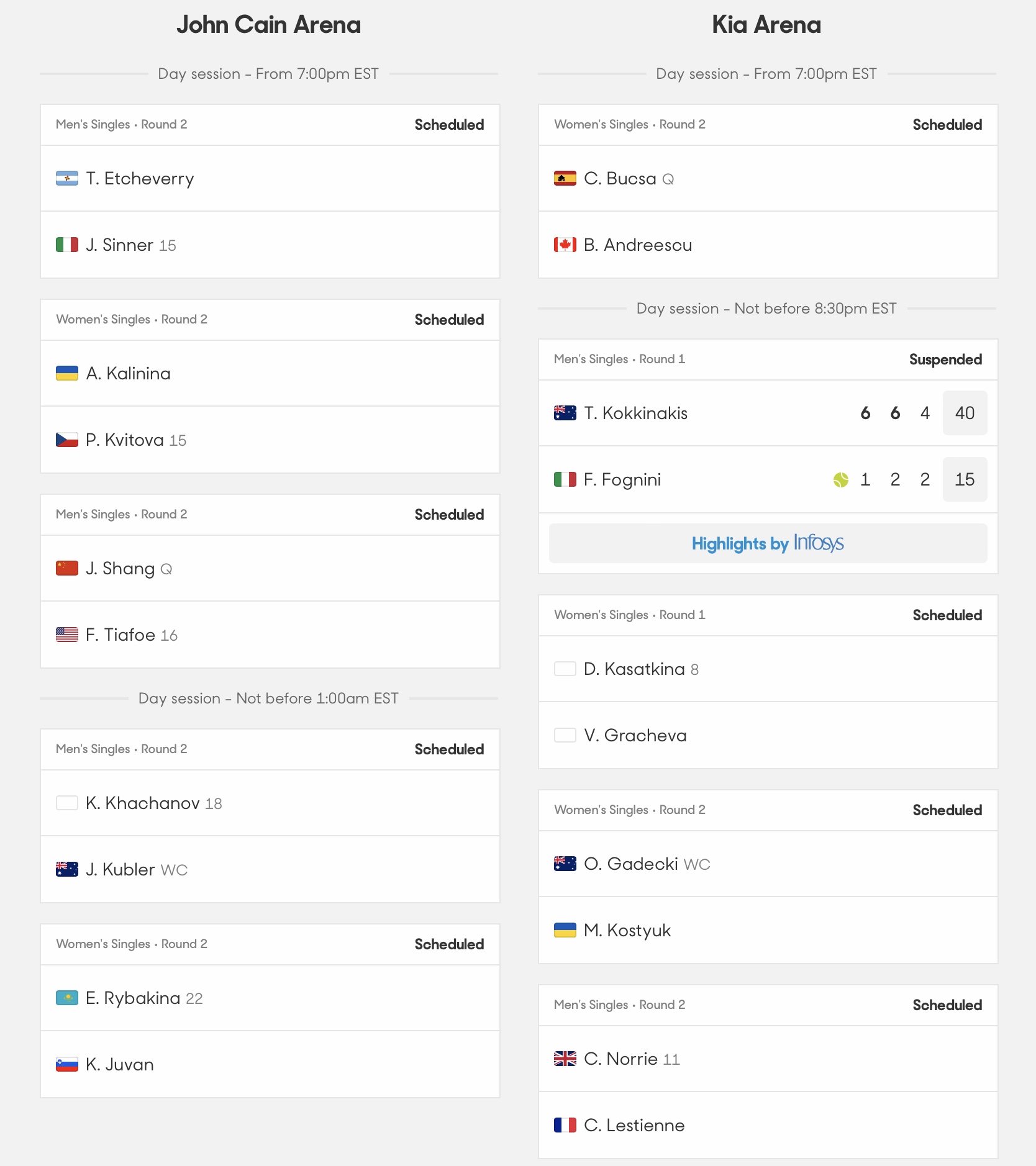This screenshot has width=1036, height=1166.
Task: Click the Czech flag beside P. Kvitova
Action: (66, 440)
